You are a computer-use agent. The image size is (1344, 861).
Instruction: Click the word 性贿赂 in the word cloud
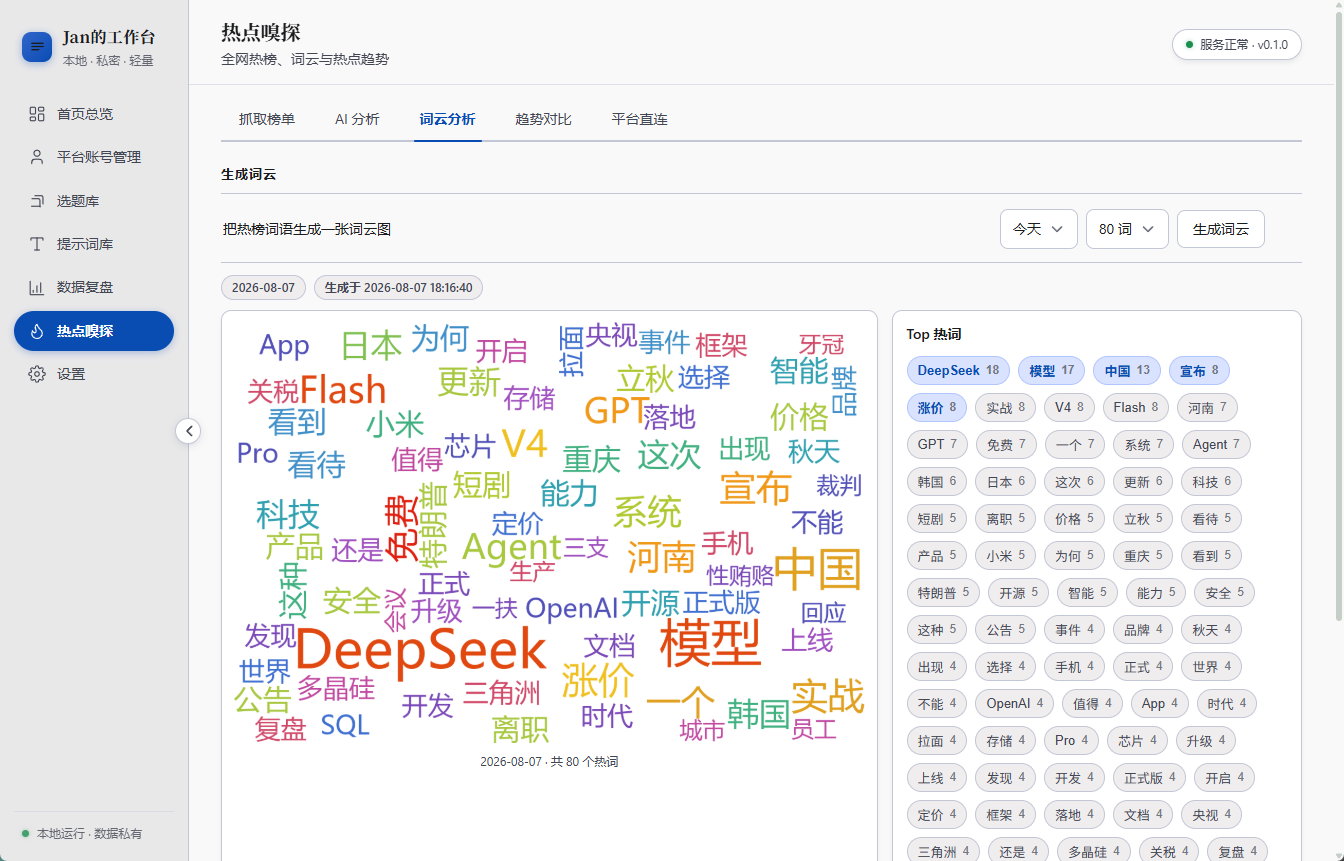[x=741, y=576]
